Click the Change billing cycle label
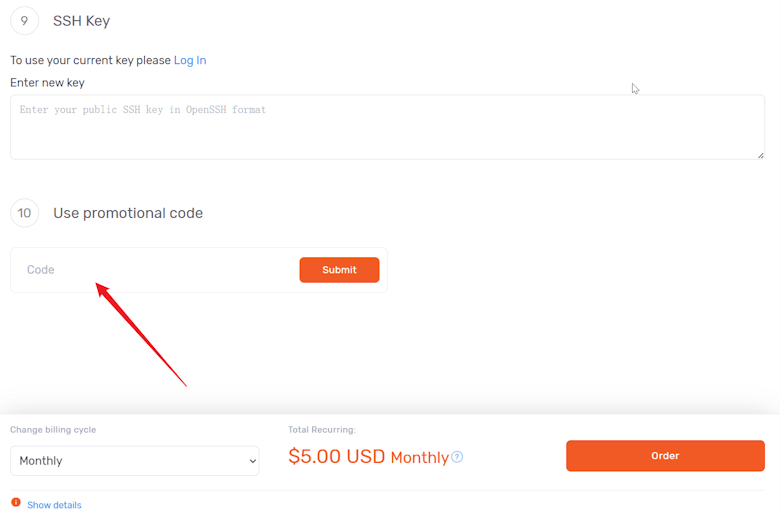780x517 pixels. point(53,430)
